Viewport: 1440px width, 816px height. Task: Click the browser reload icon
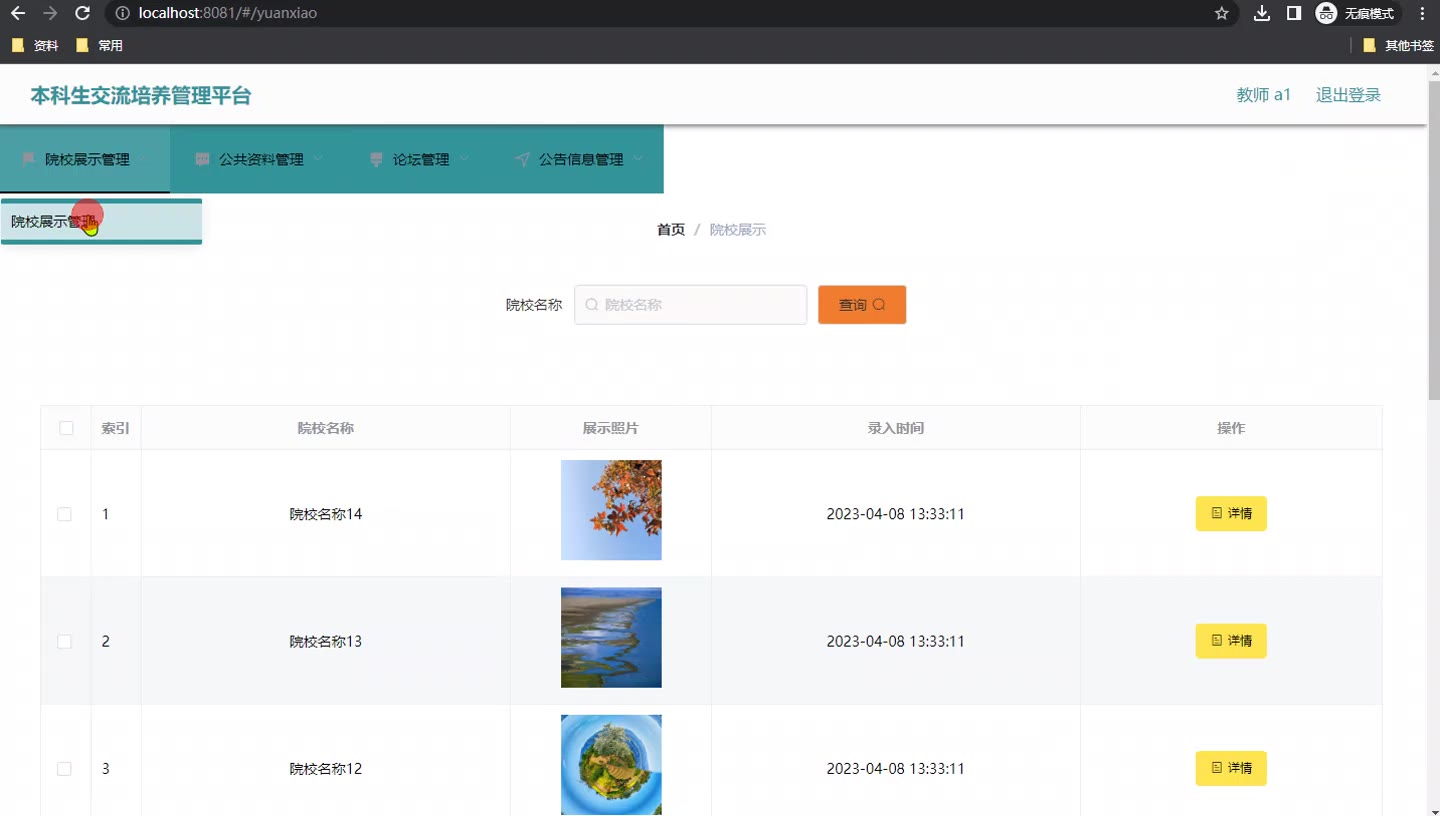click(x=83, y=13)
